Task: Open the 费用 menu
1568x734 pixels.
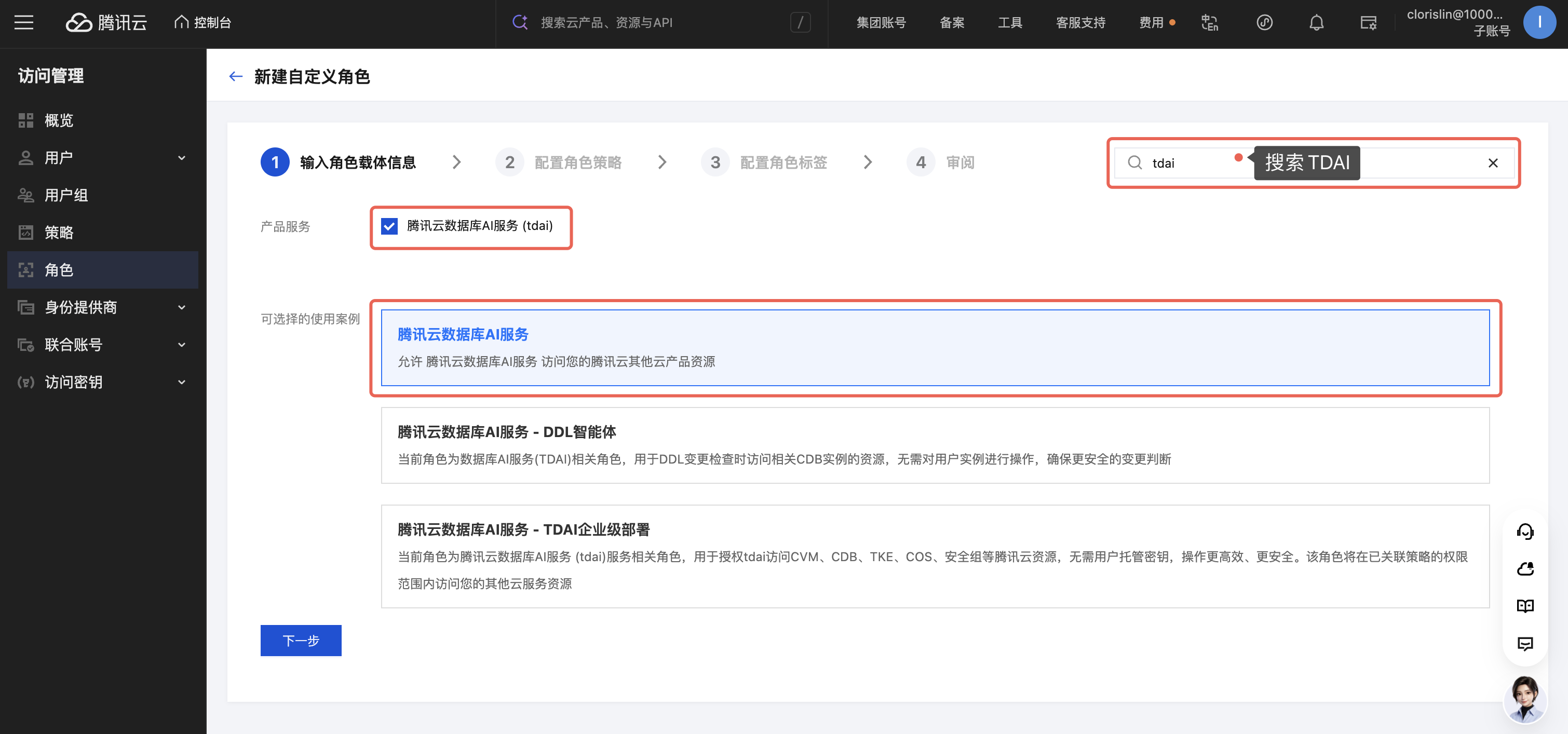Action: [x=1151, y=22]
